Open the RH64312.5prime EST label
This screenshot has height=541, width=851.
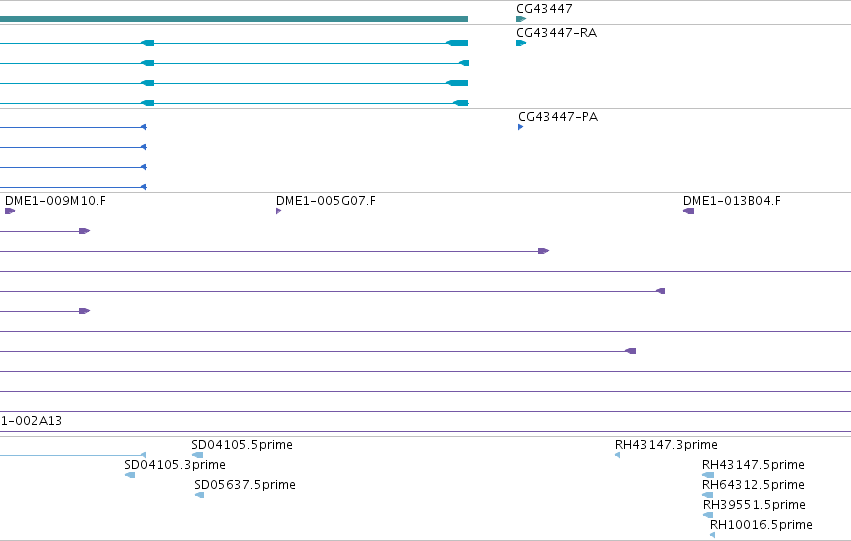tap(753, 485)
